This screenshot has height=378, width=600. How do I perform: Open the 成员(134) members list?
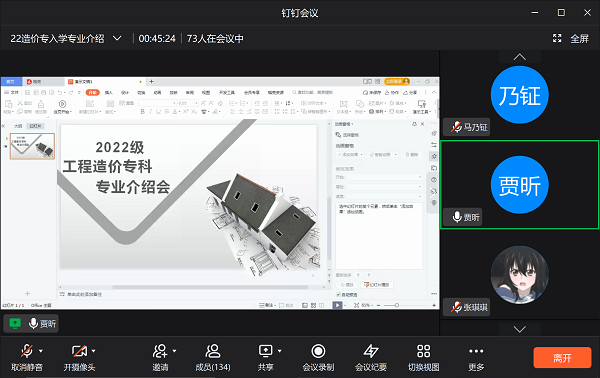[213, 358]
